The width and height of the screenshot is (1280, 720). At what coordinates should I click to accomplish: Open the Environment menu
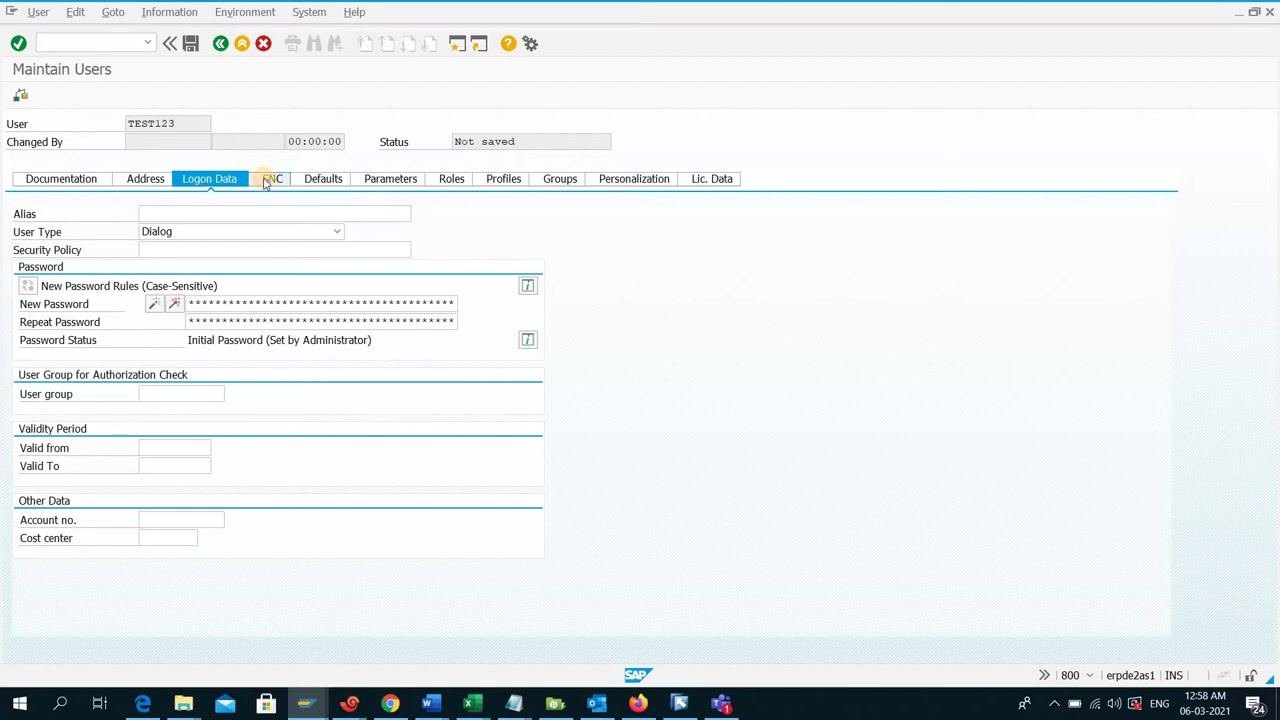click(245, 12)
